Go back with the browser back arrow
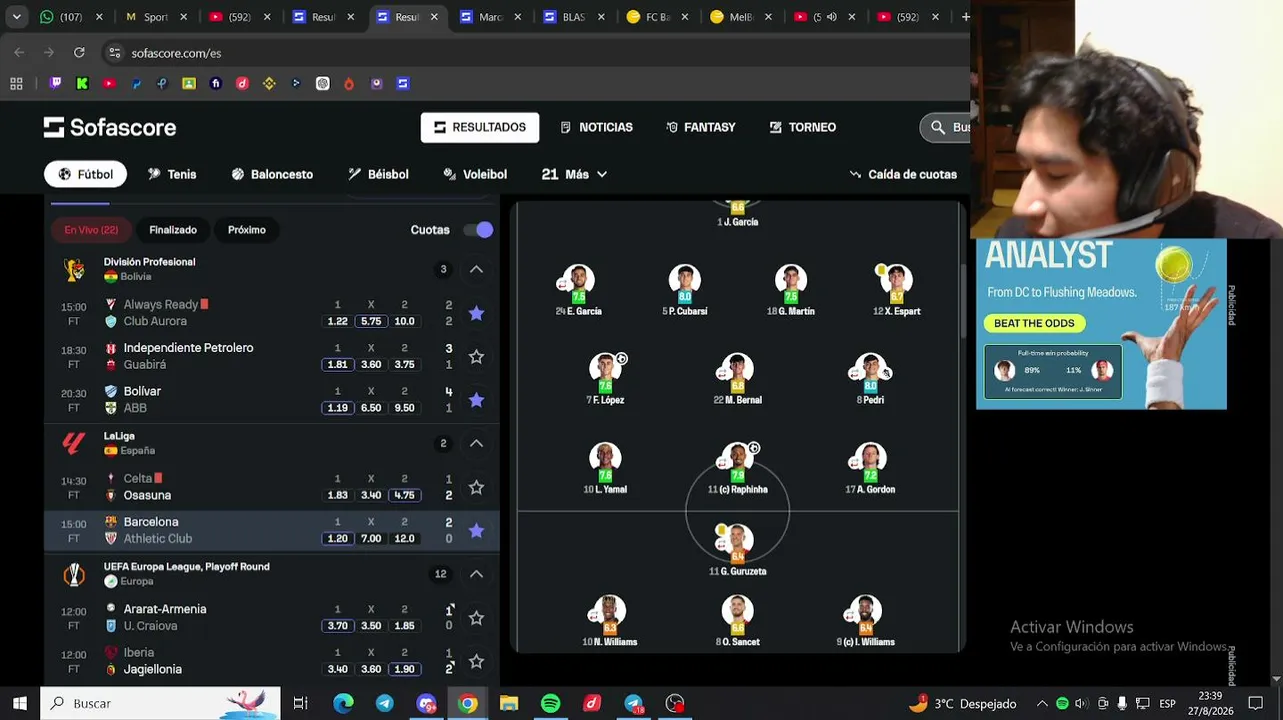Viewport: 1283px width, 720px height. tap(19, 53)
